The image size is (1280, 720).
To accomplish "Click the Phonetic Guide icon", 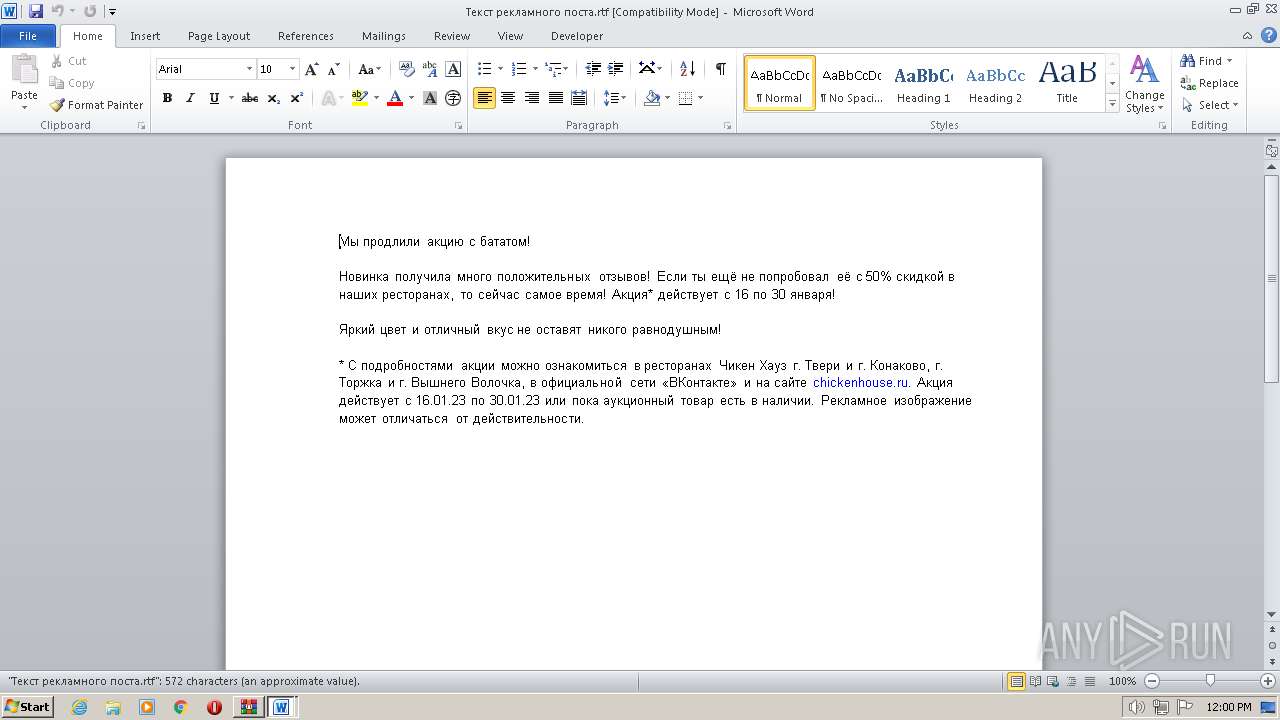I will point(430,69).
